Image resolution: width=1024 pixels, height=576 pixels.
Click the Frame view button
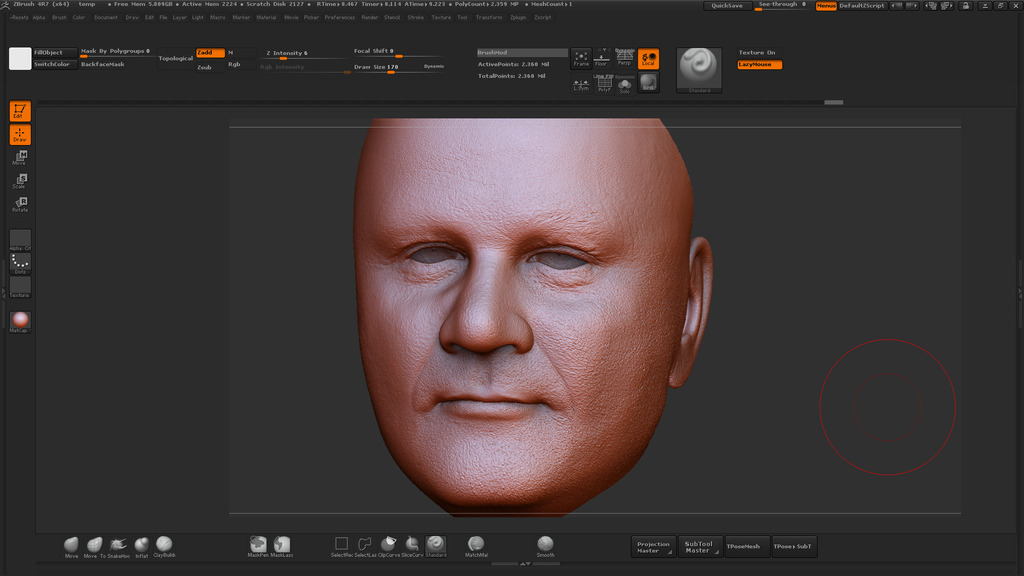pos(581,59)
